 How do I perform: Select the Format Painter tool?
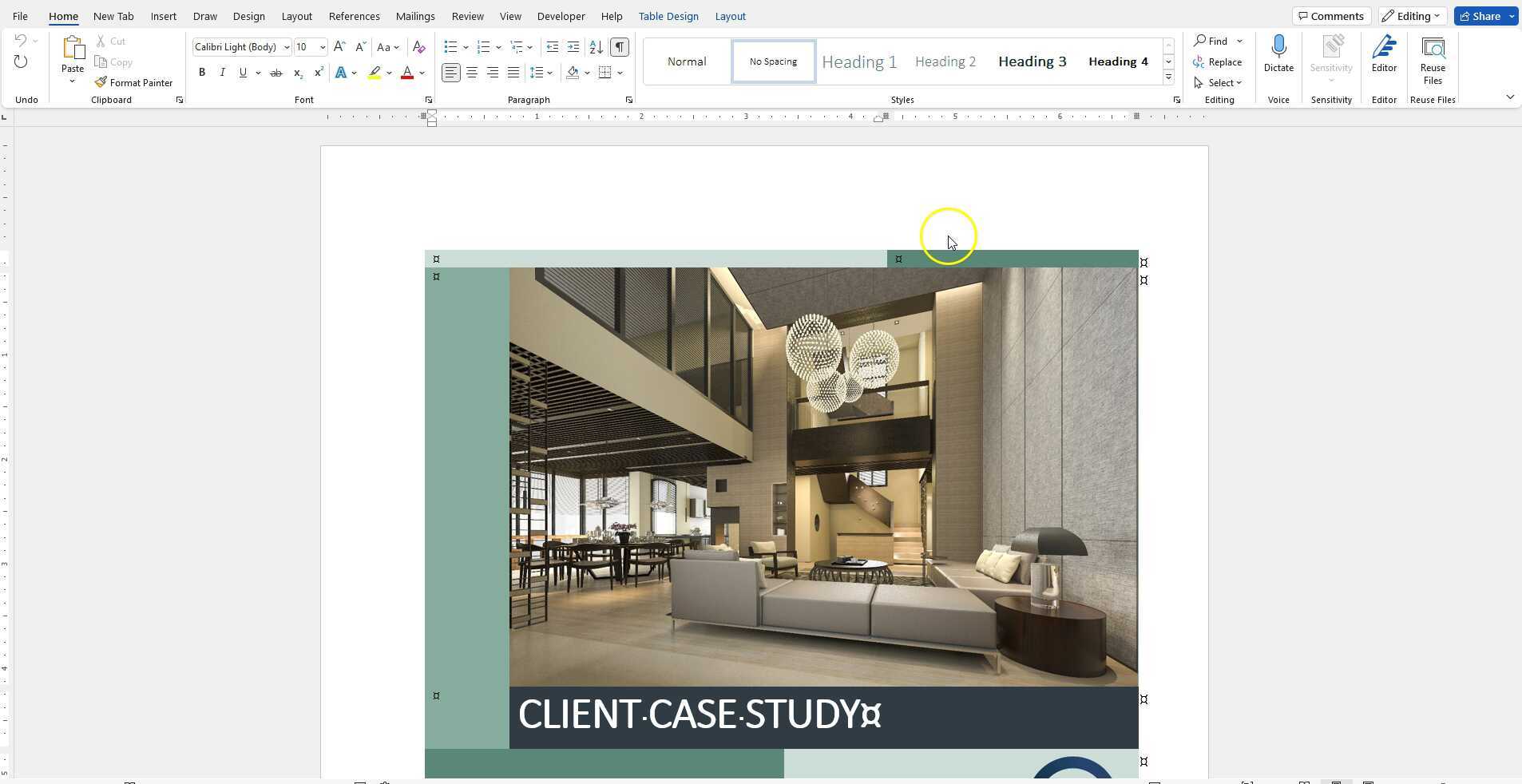tap(134, 82)
